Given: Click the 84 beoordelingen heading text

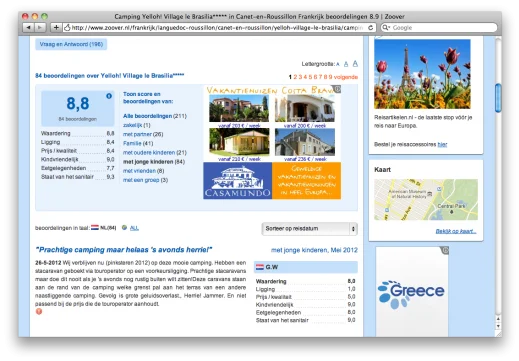Looking at the screenshot, I should click(110, 76).
